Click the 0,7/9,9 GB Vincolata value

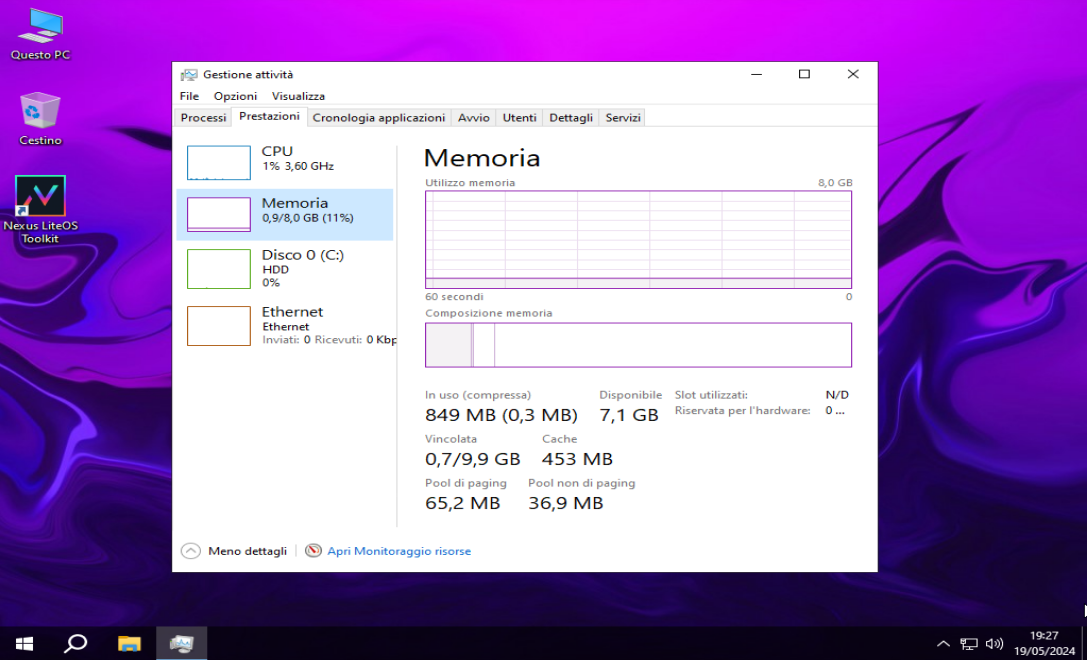pyautogui.click(x=472, y=459)
